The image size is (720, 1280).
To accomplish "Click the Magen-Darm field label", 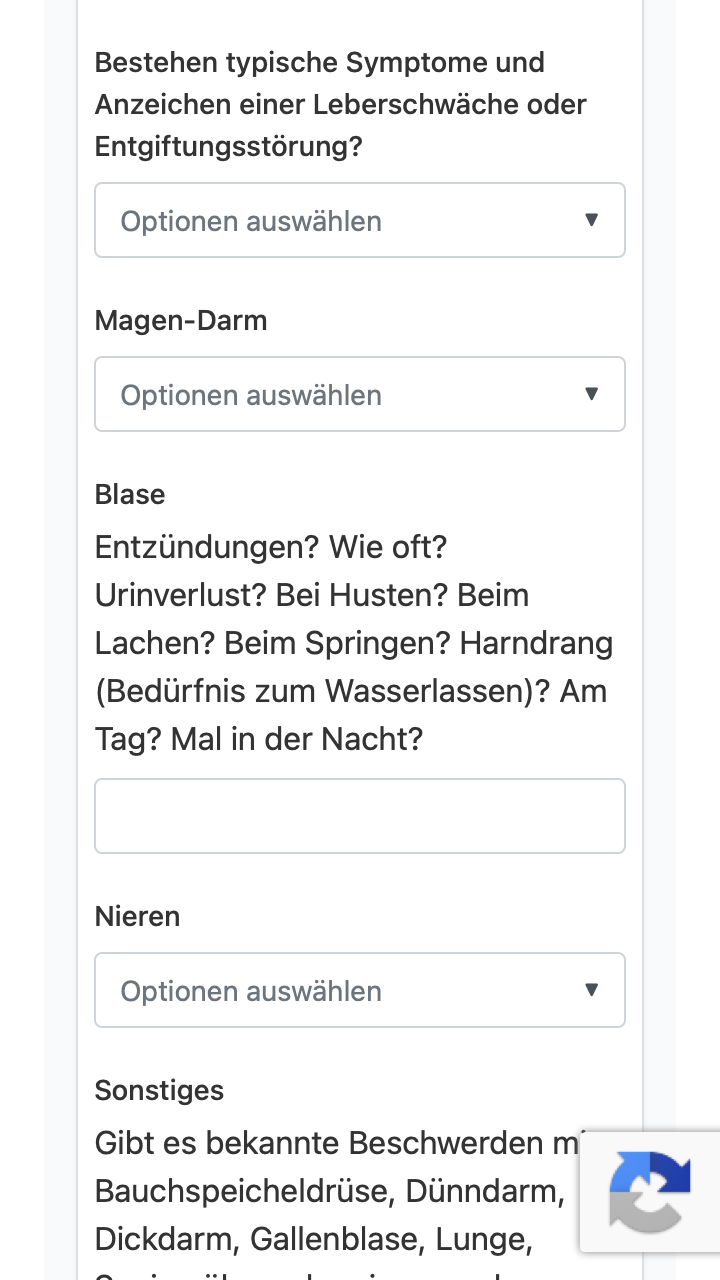I will pyautogui.click(x=181, y=321).
